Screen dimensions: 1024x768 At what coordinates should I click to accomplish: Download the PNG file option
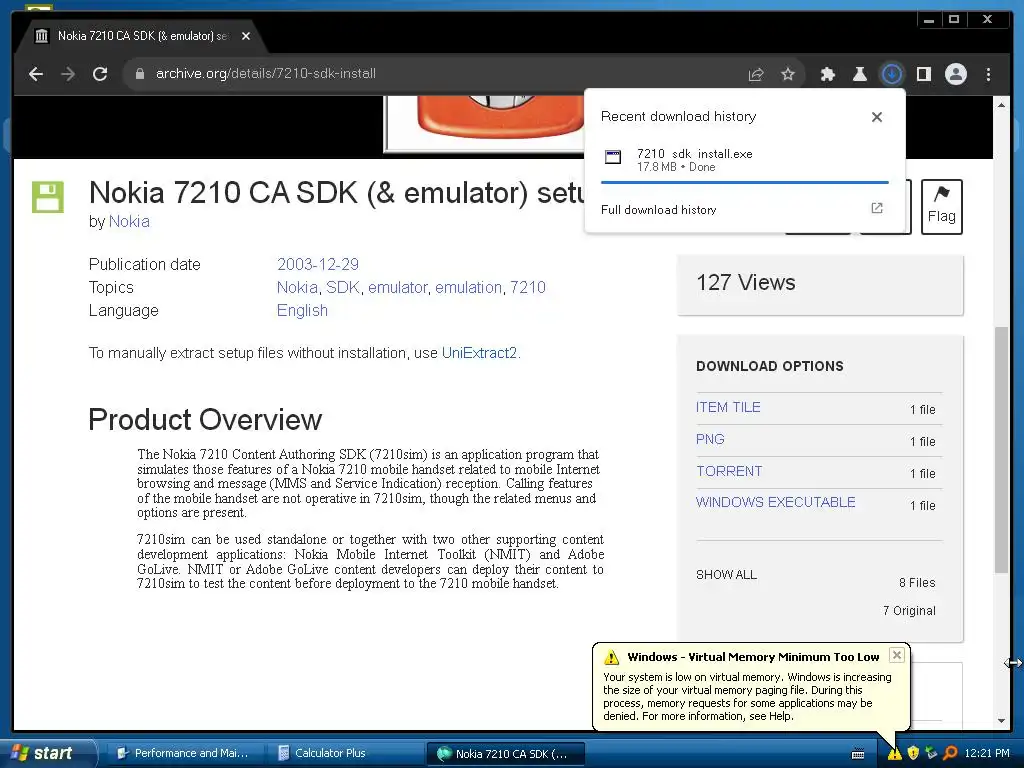pyautogui.click(x=710, y=439)
